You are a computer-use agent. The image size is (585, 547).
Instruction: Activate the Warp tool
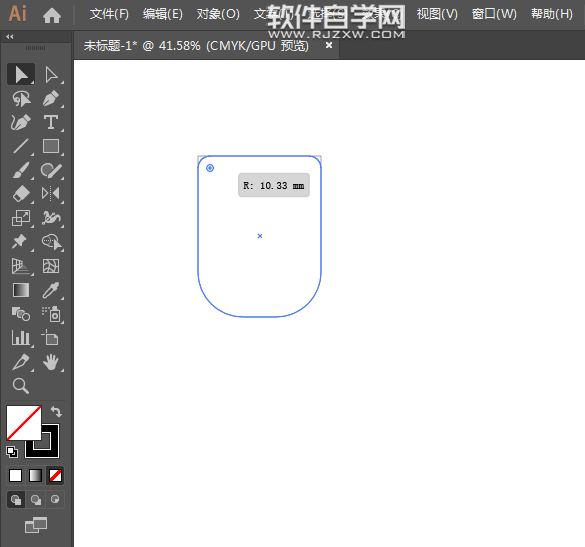coord(51,218)
